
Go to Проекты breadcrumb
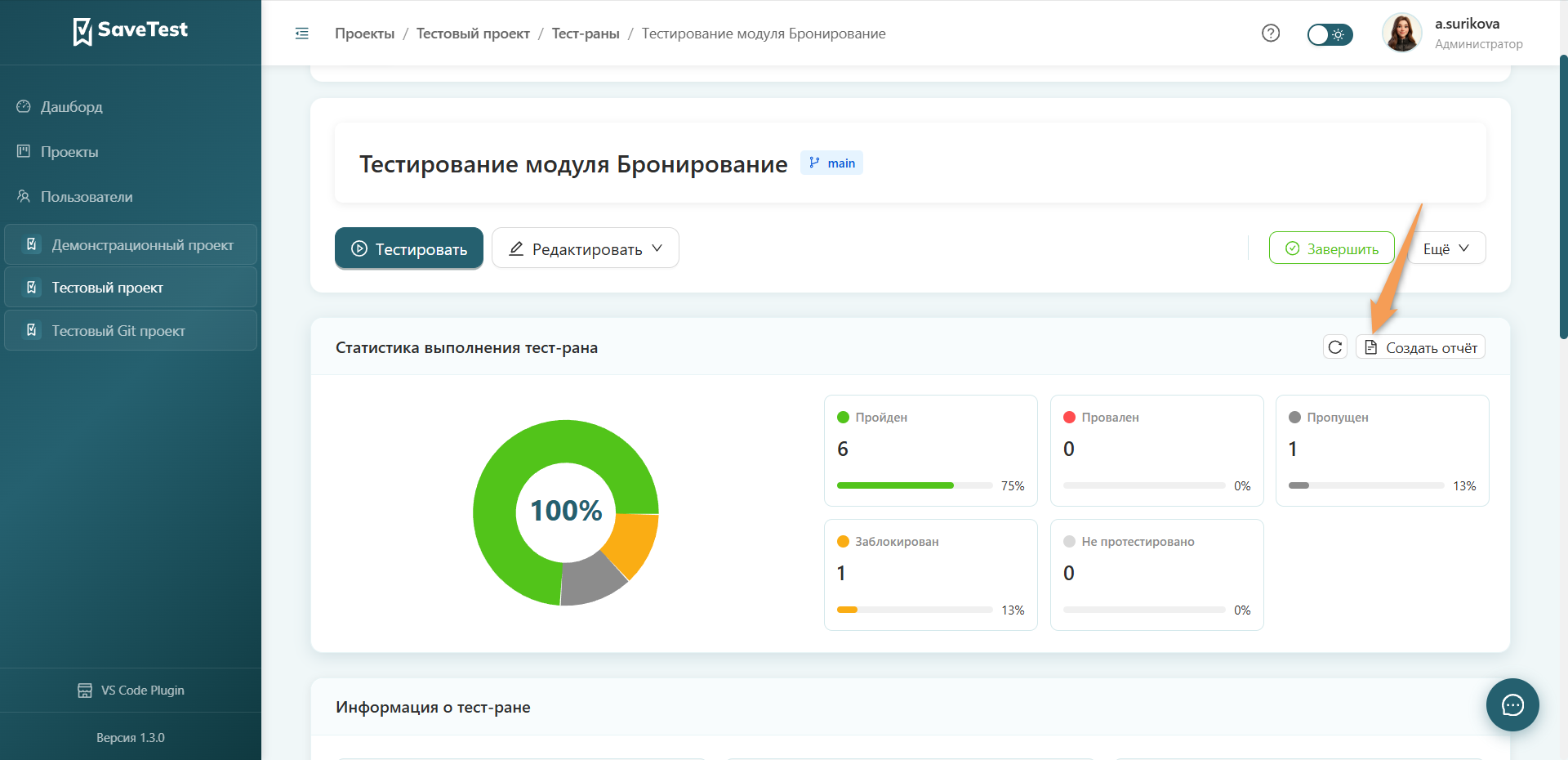pyautogui.click(x=364, y=34)
